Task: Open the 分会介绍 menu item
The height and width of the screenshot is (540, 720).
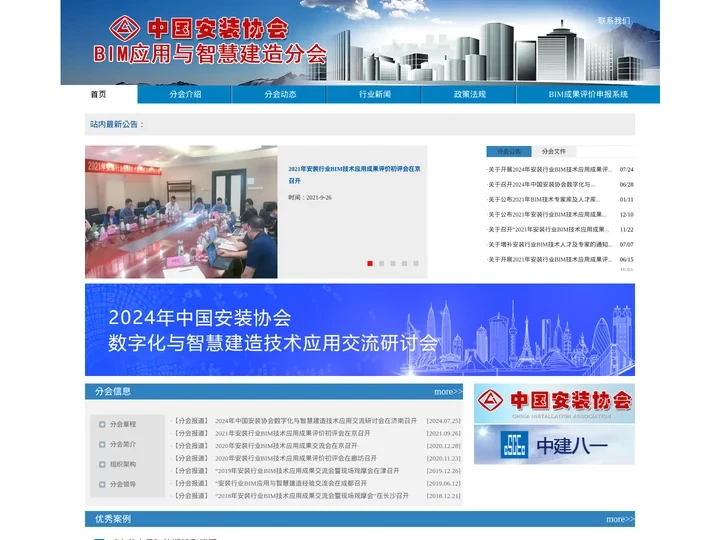Action: (x=185, y=94)
